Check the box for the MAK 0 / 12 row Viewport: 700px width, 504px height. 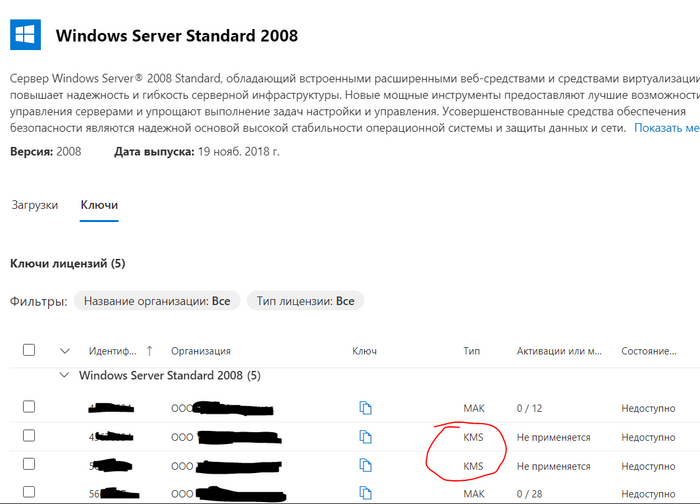[29, 407]
